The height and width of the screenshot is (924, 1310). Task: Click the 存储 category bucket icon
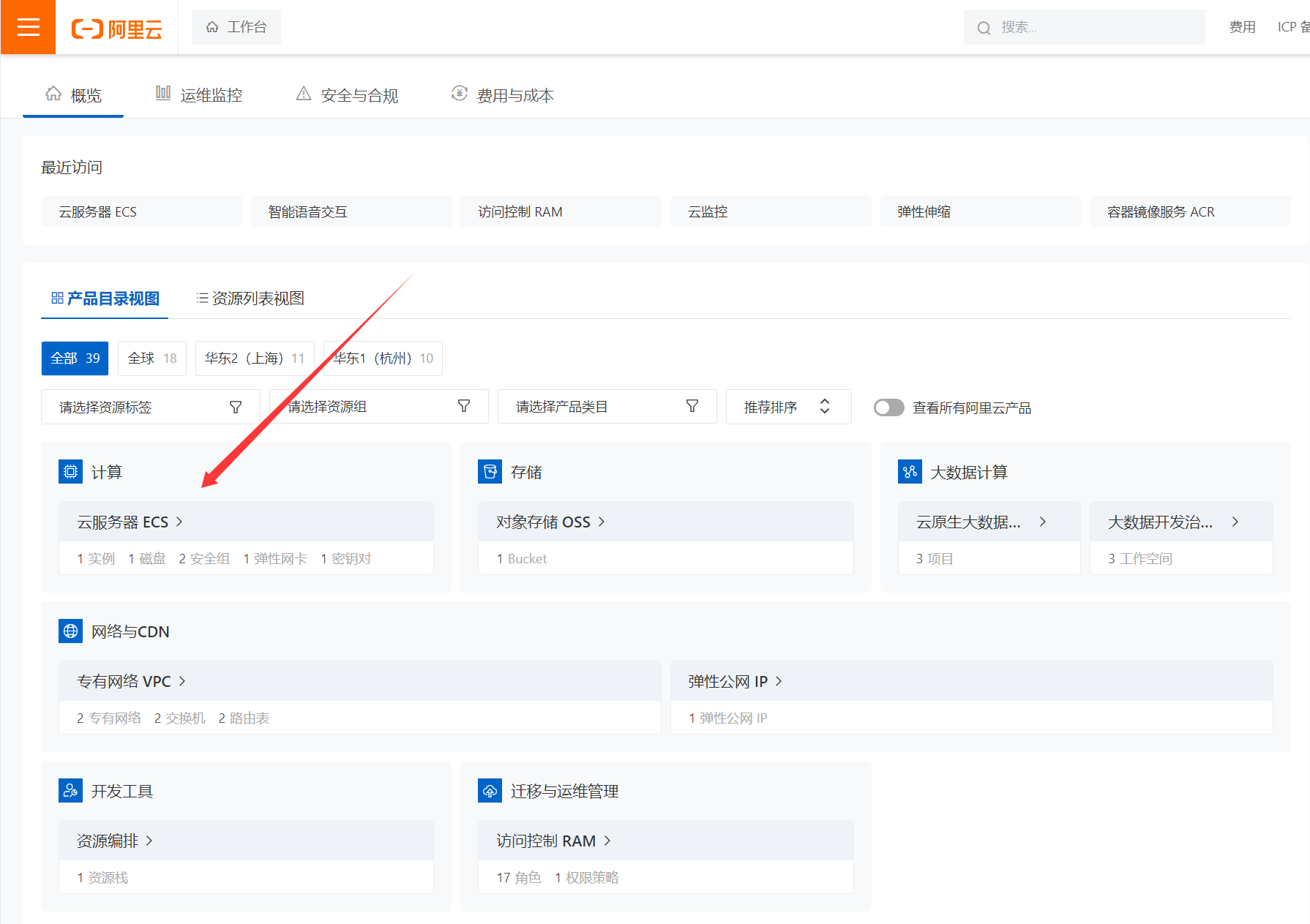pyautogui.click(x=490, y=472)
